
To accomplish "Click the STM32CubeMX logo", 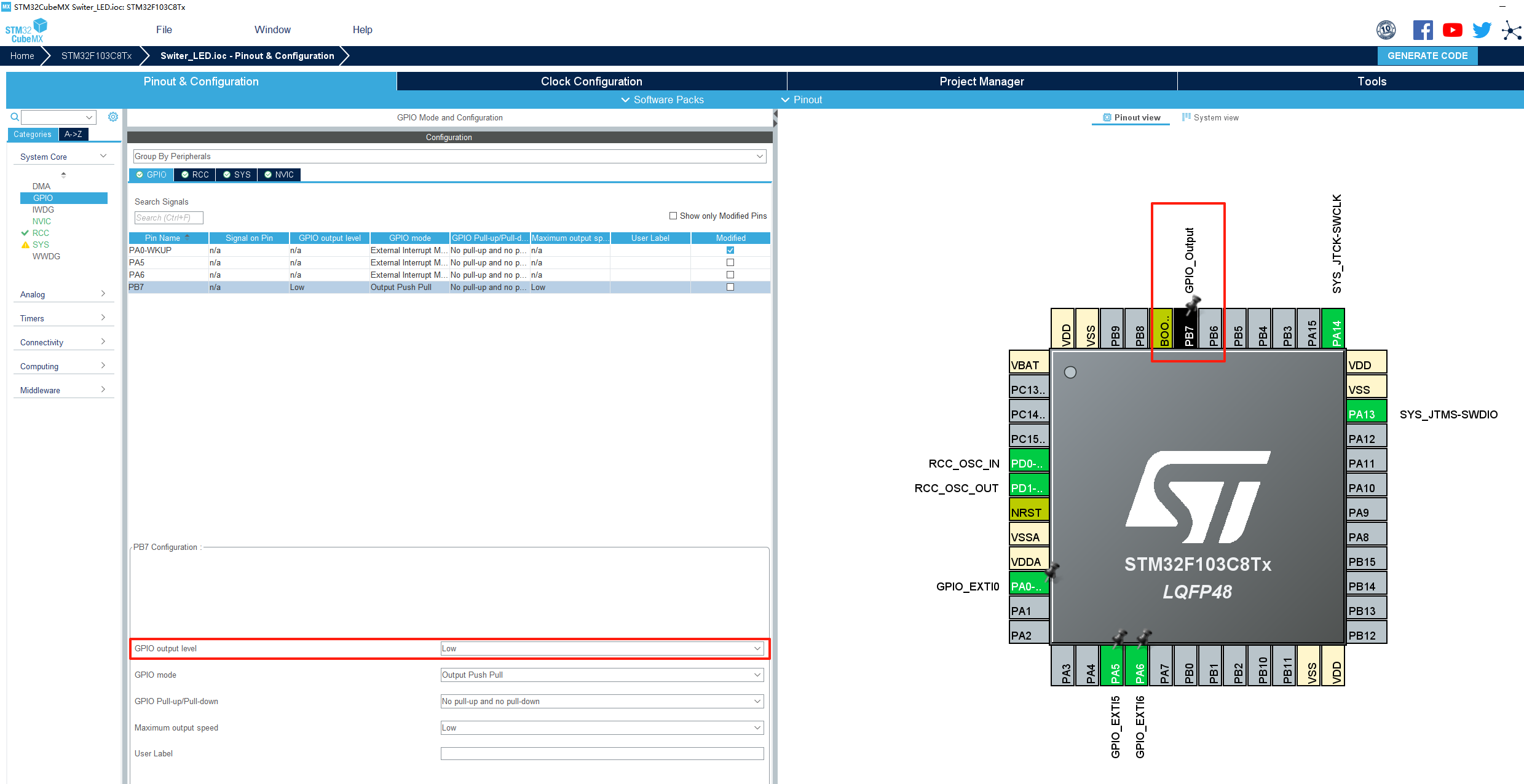I will [26, 31].
